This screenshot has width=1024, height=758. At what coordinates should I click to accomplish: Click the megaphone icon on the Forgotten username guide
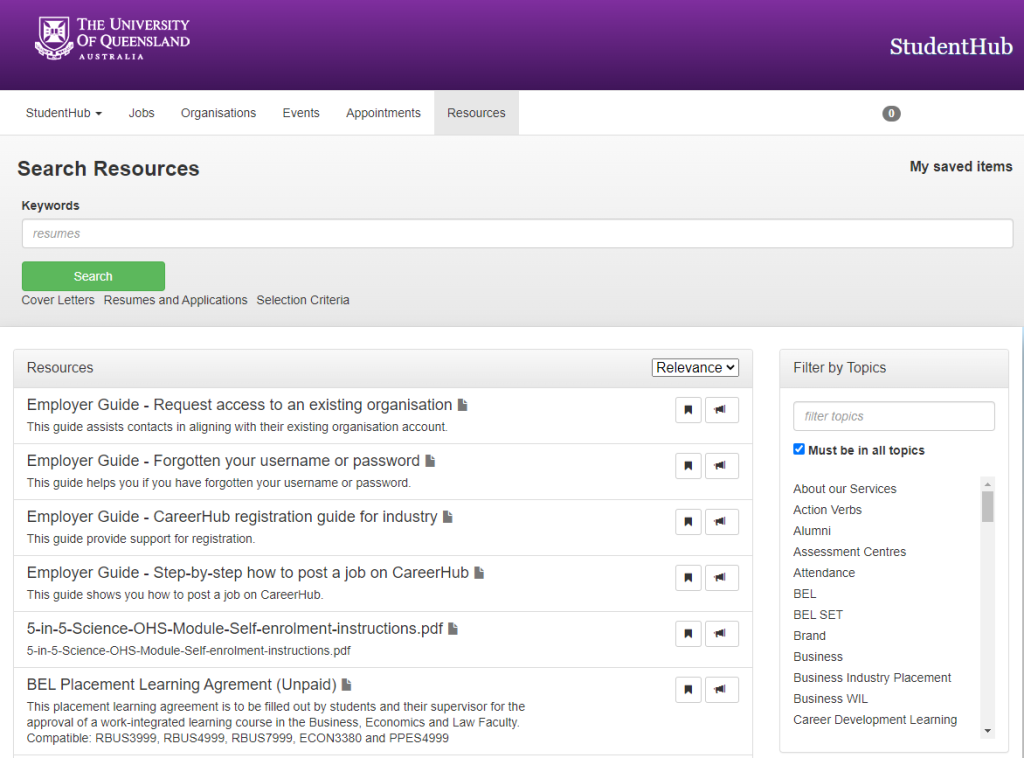[x=722, y=465]
